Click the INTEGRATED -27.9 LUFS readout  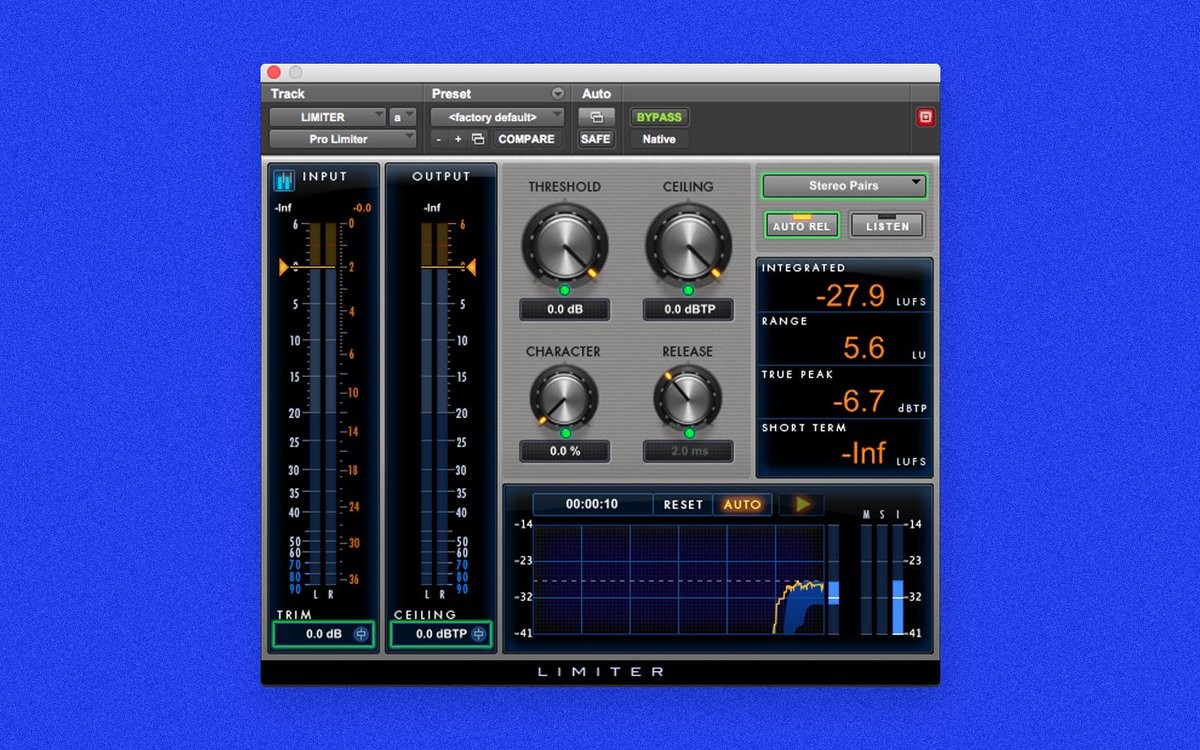[844, 287]
